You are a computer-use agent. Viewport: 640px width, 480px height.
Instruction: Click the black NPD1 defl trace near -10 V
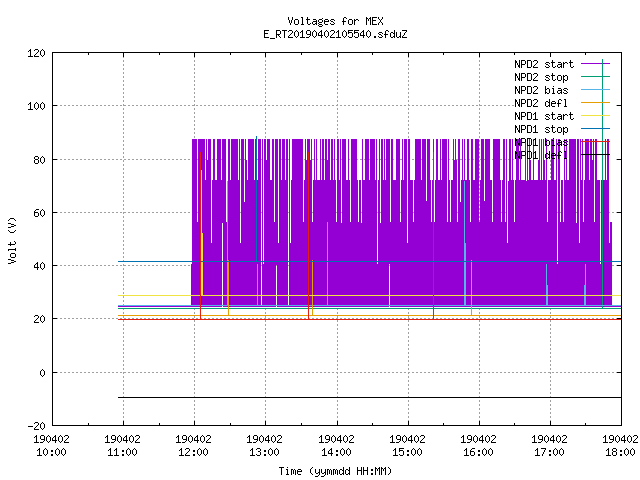click(x=370, y=397)
